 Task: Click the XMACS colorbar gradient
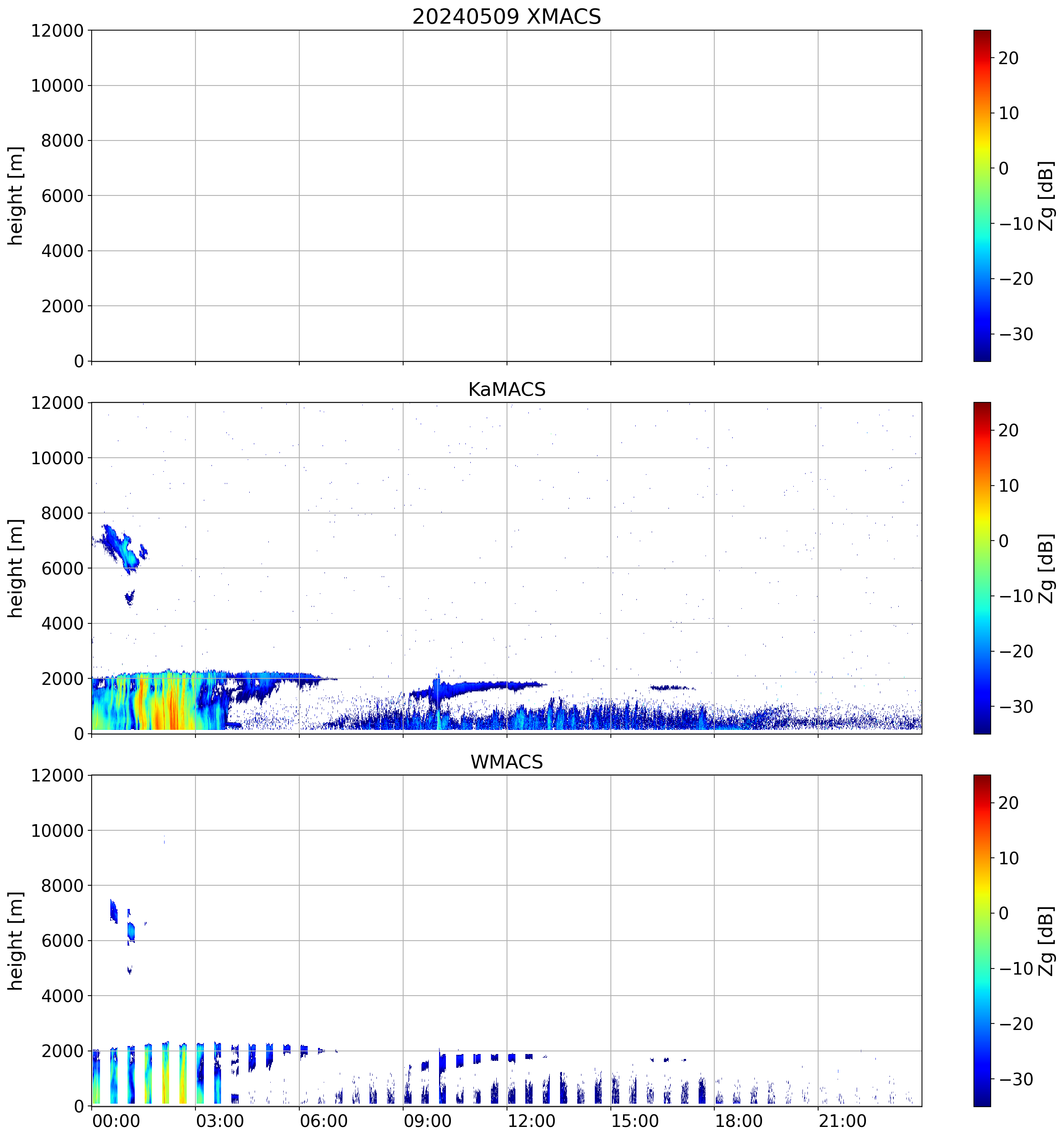point(982,196)
